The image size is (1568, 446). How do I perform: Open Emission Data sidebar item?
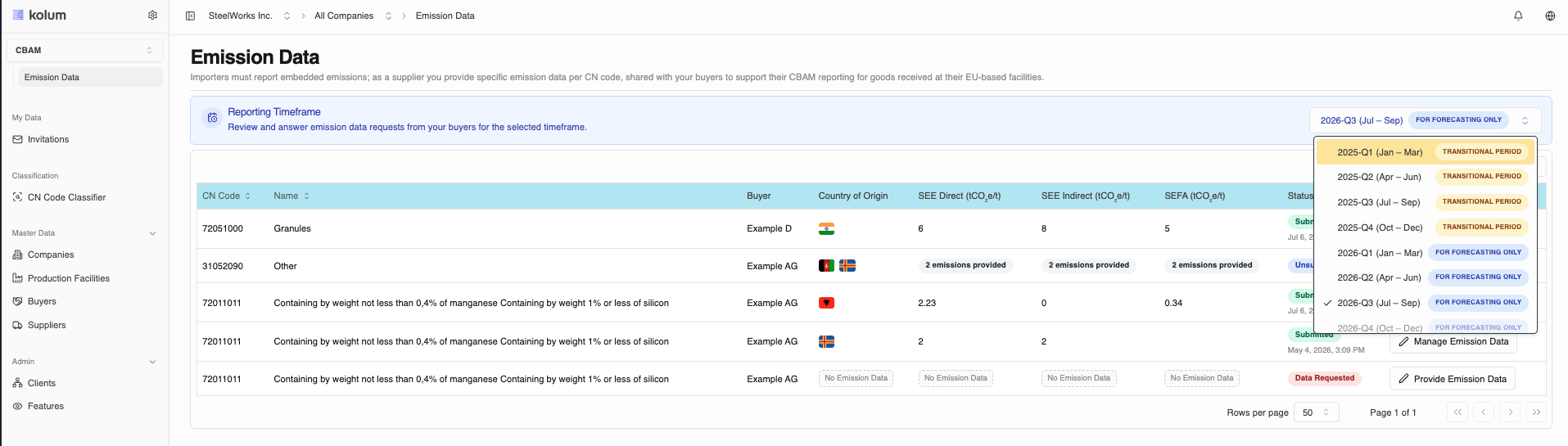(90, 77)
